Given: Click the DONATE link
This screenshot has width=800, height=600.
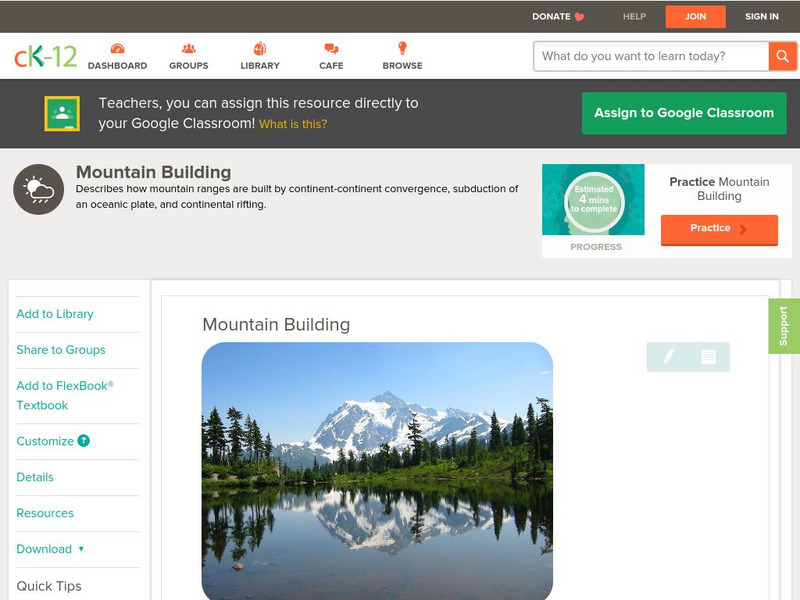Looking at the screenshot, I should [551, 17].
